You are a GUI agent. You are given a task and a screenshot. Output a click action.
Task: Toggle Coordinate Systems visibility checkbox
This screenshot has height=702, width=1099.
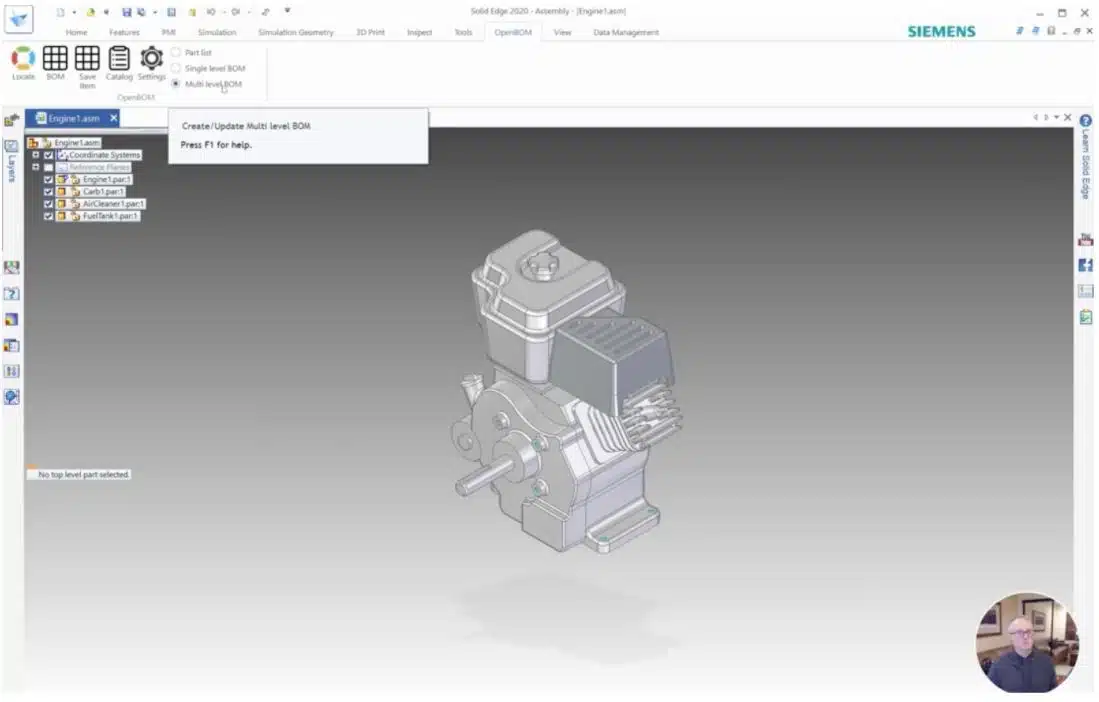point(48,155)
